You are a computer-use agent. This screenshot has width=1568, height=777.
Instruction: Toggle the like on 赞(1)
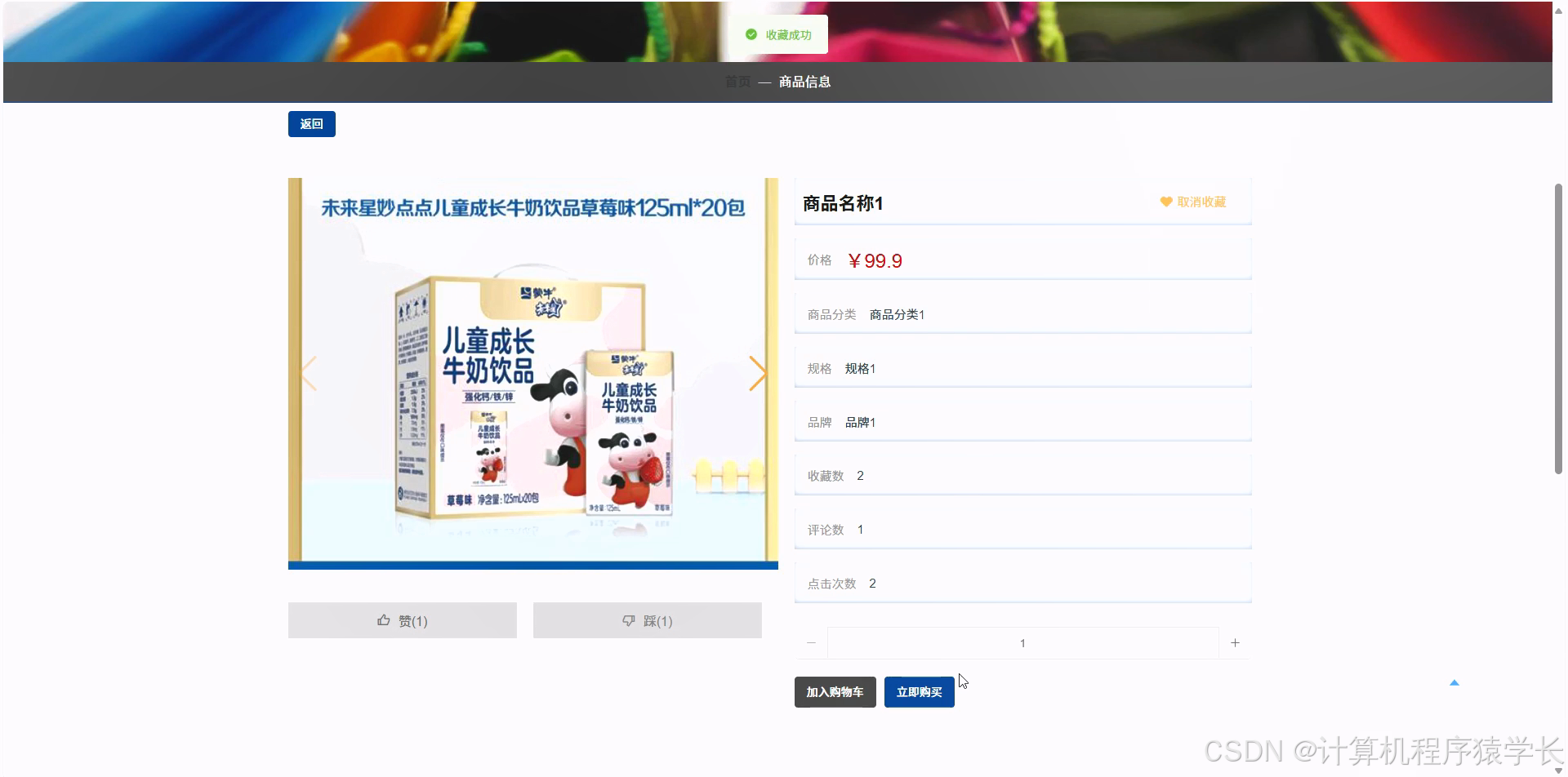(x=402, y=620)
